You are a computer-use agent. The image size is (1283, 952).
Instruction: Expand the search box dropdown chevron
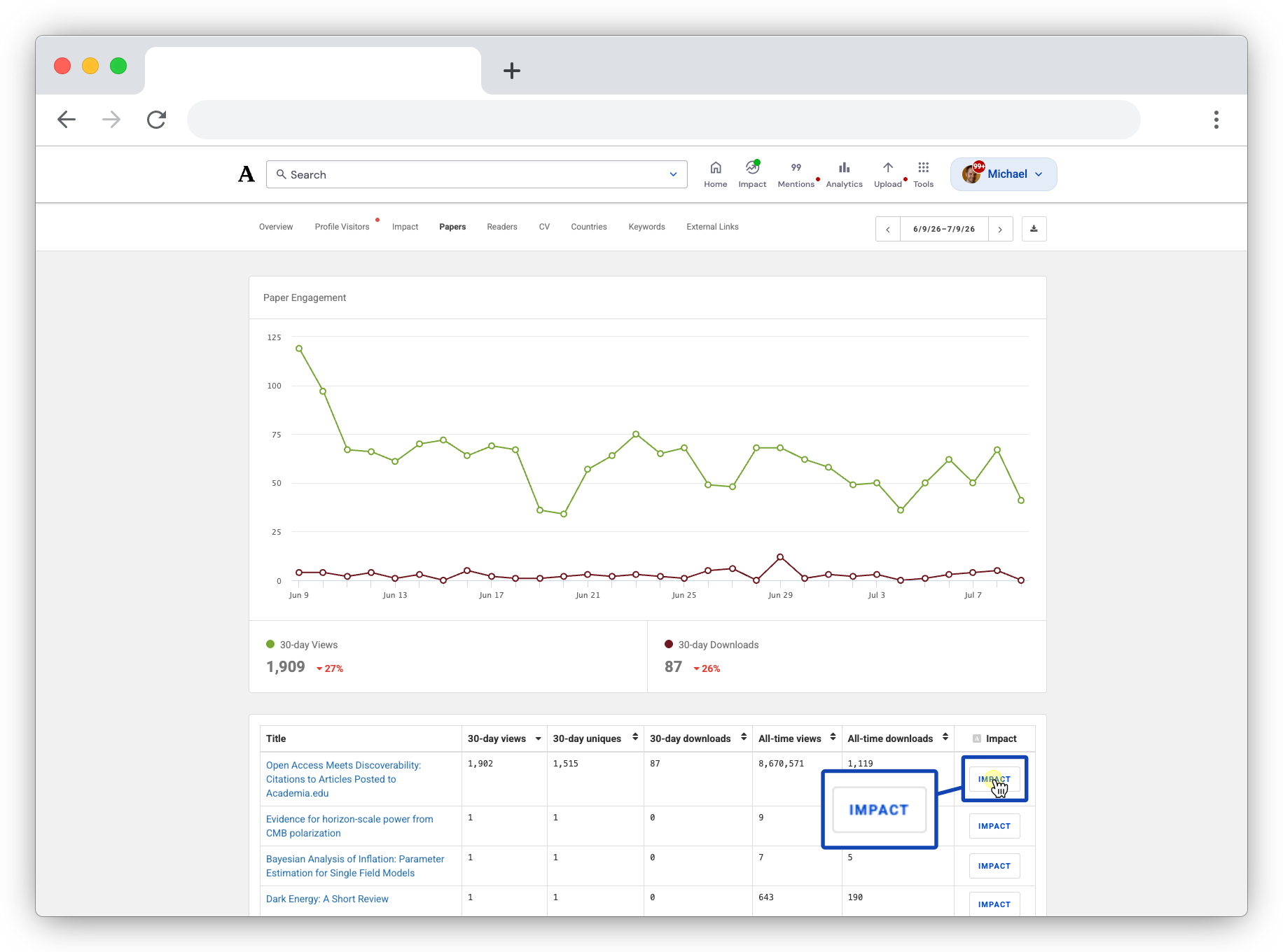[673, 174]
